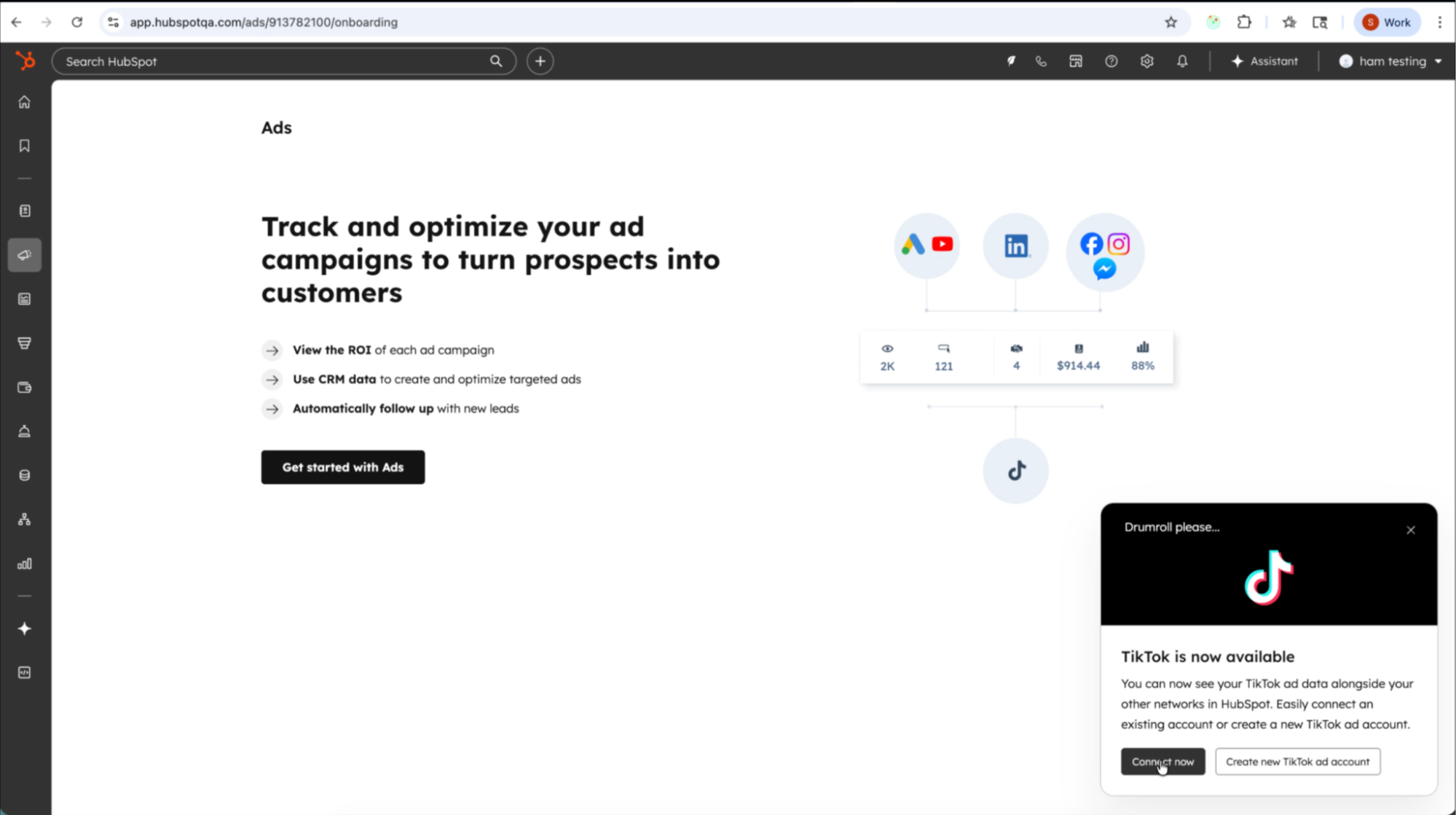Click Get started with Ads button

click(343, 467)
